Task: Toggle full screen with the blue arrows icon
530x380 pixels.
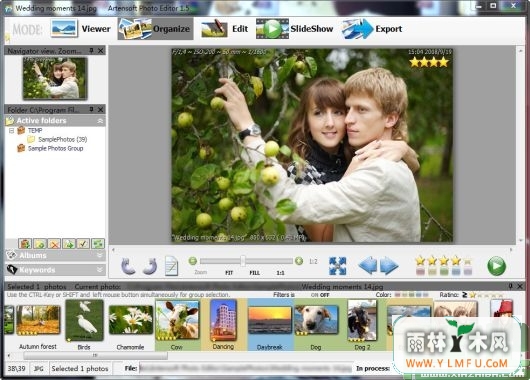Action: tap(337, 265)
